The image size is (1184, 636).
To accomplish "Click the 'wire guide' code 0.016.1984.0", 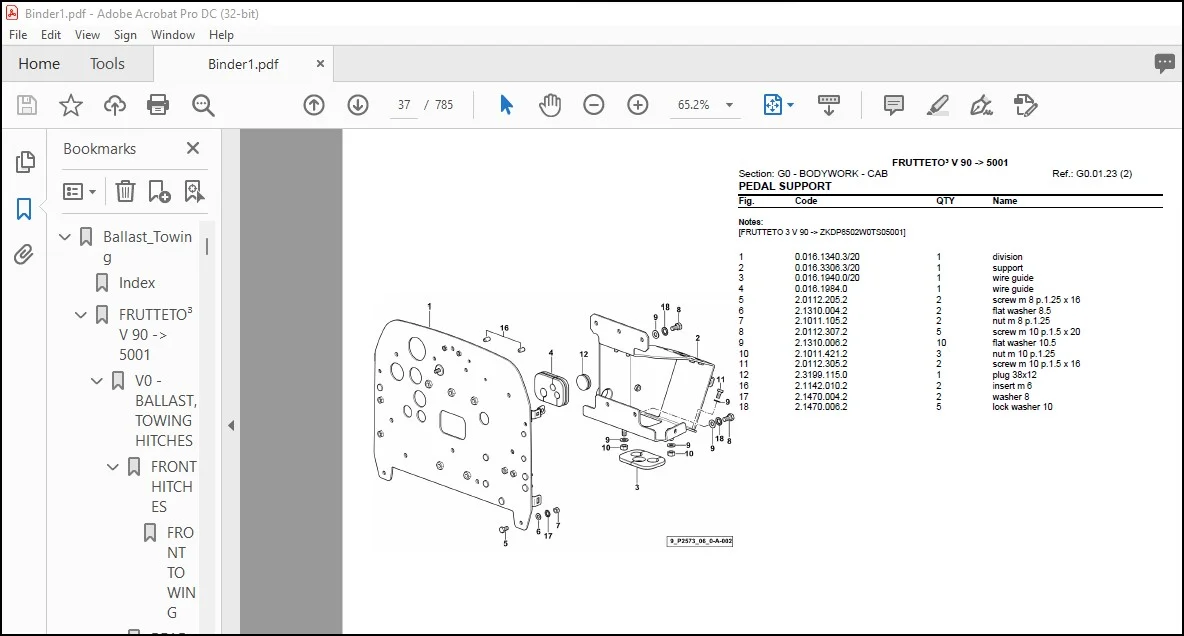I will click(821, 289).
